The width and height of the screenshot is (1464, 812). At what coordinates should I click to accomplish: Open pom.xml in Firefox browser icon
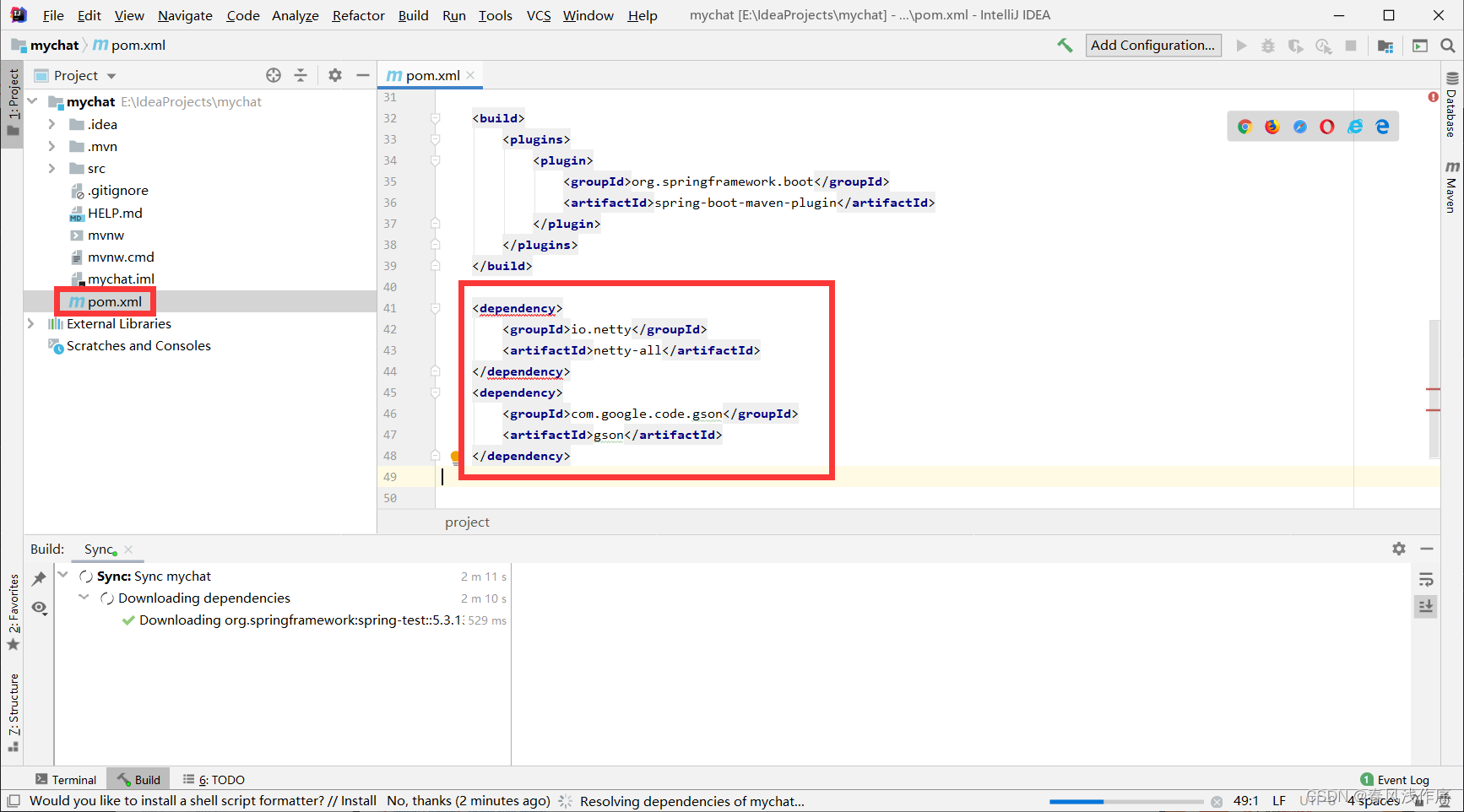point(1272,127)
